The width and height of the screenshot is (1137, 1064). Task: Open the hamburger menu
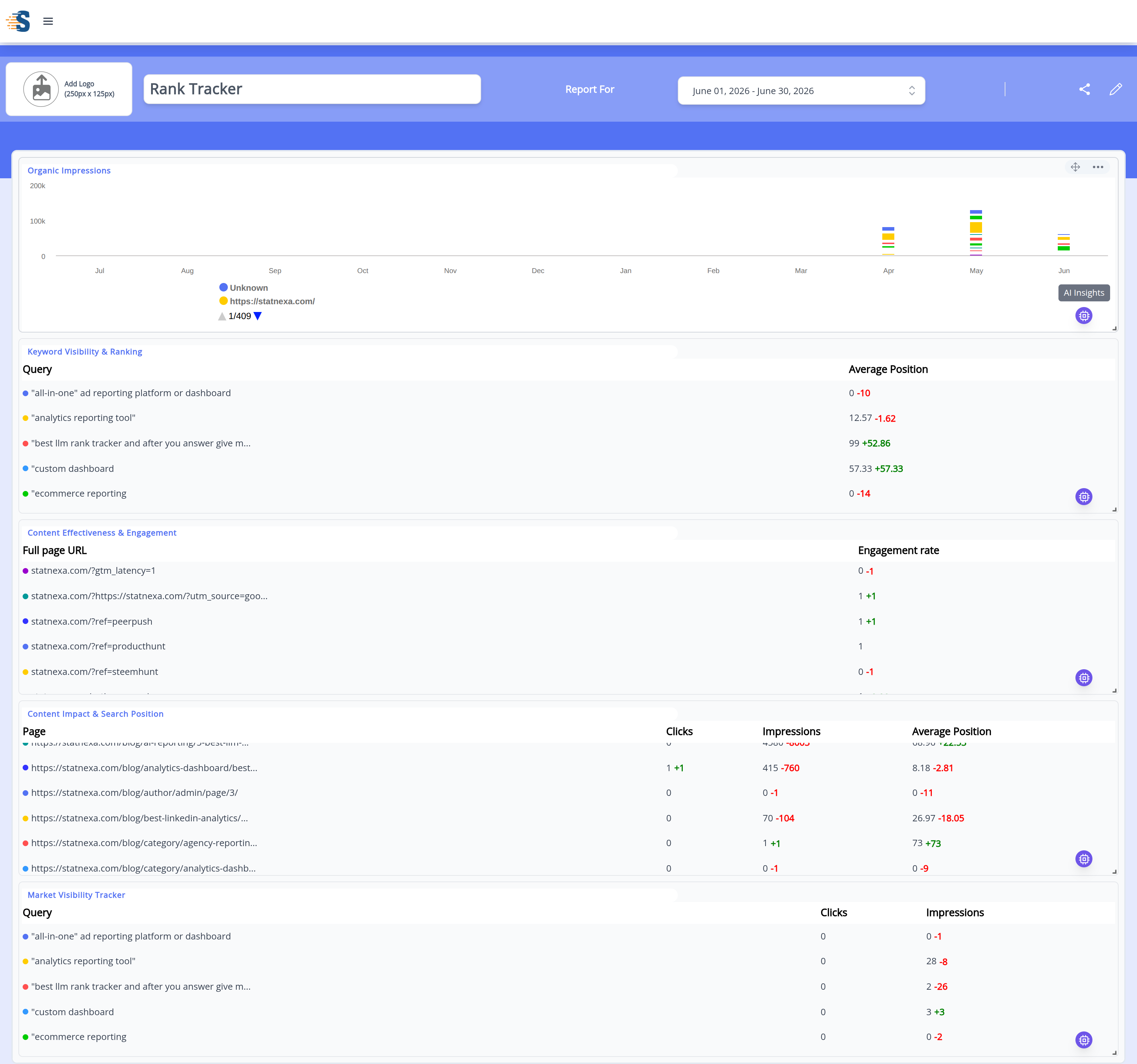coord(48,21)
